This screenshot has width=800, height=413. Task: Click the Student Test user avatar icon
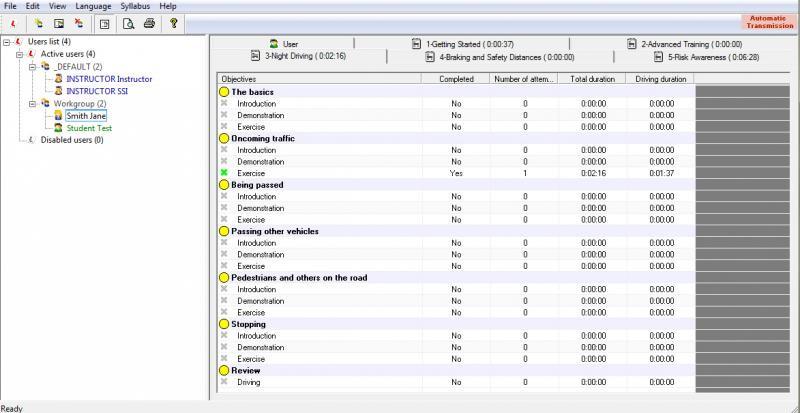point(58,128)
